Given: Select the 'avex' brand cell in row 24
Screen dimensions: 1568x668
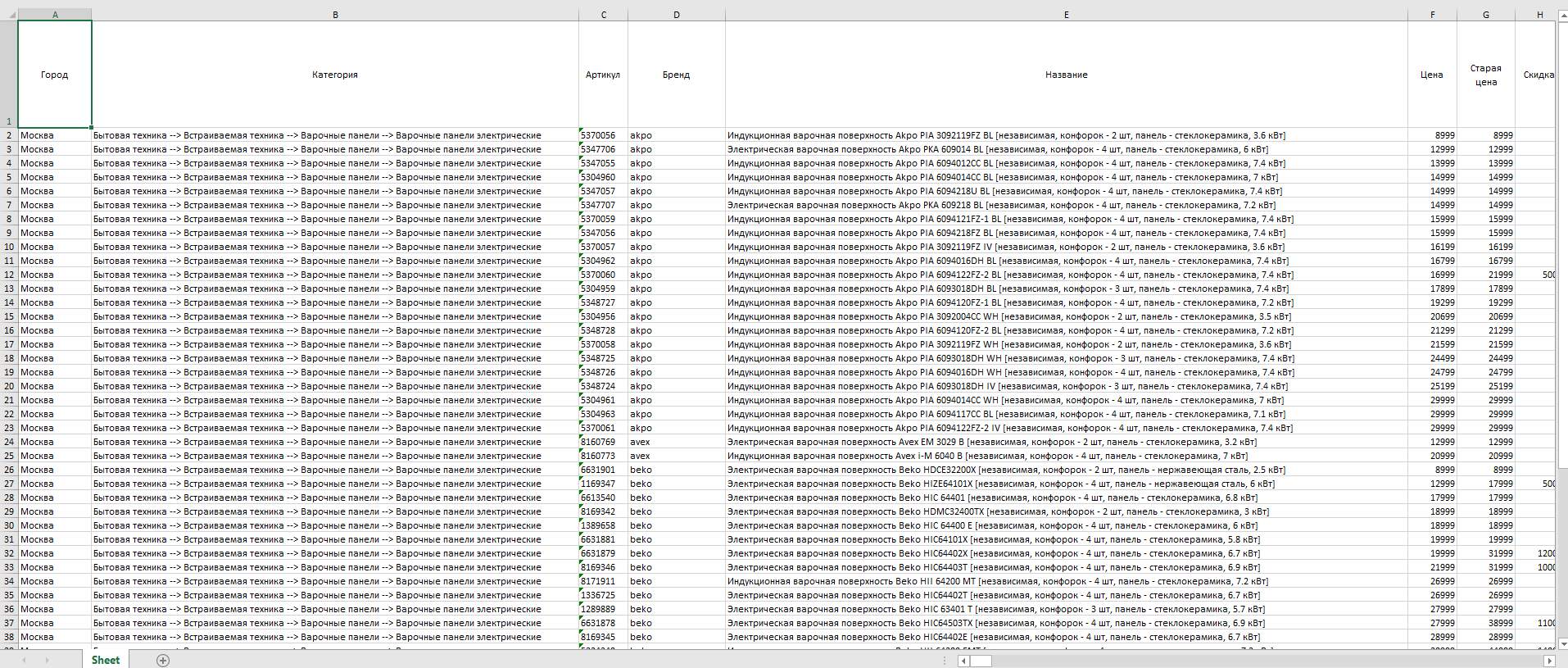Looking at the screenshot, I should point(677,442).
